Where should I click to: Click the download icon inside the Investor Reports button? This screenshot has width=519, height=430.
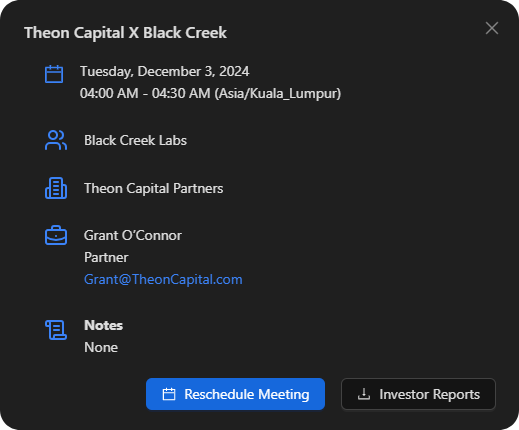tap(364, 394)
